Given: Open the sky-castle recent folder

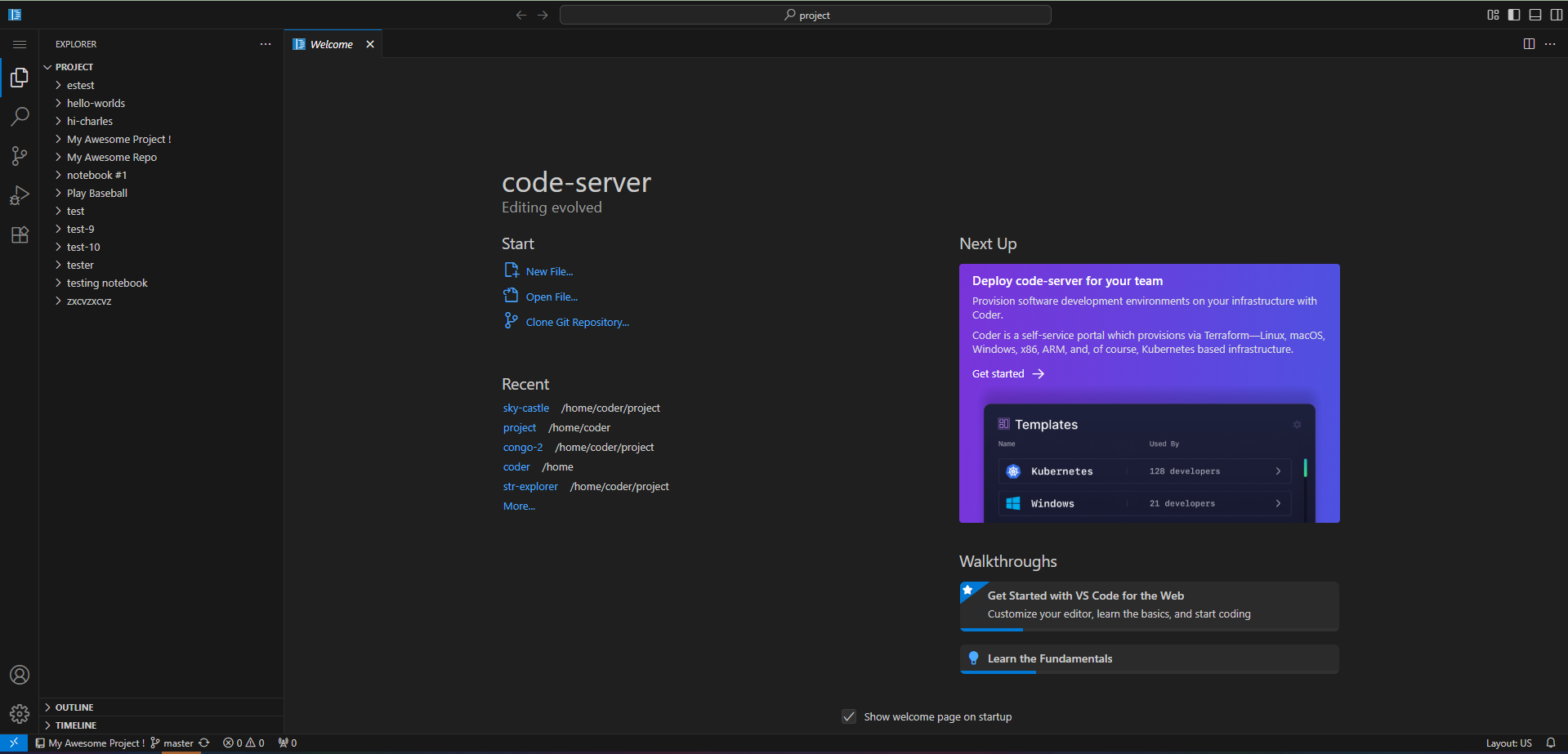Looking at the screenshot, I should (x=526, y=408).
